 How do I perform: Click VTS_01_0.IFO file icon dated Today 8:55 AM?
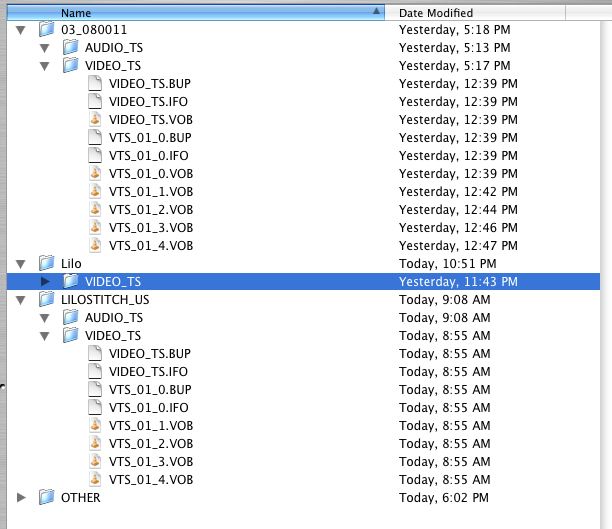click(95, 407)
